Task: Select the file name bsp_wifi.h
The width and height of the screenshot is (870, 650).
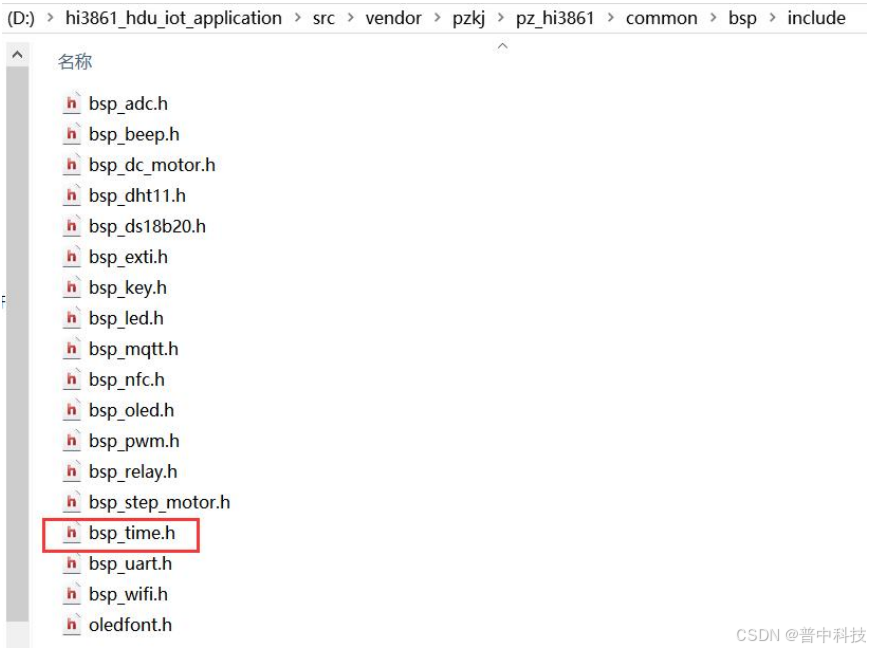Action: click(x=128, y=594)
